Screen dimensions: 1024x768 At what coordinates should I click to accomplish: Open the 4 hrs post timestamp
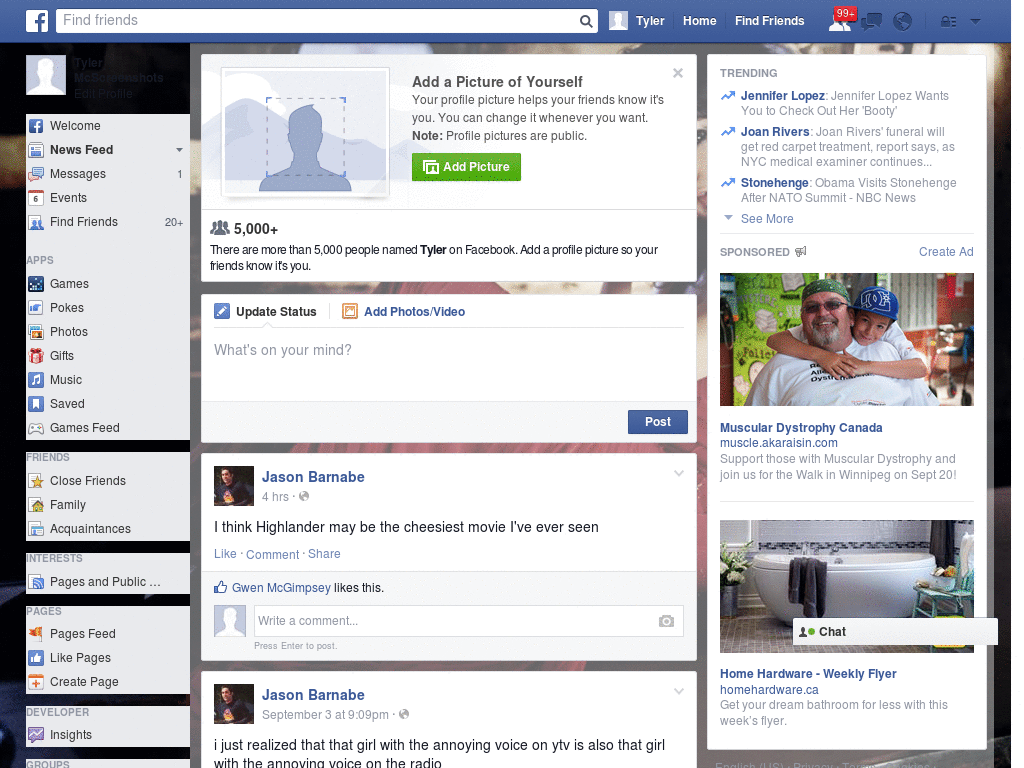(275, 497)
